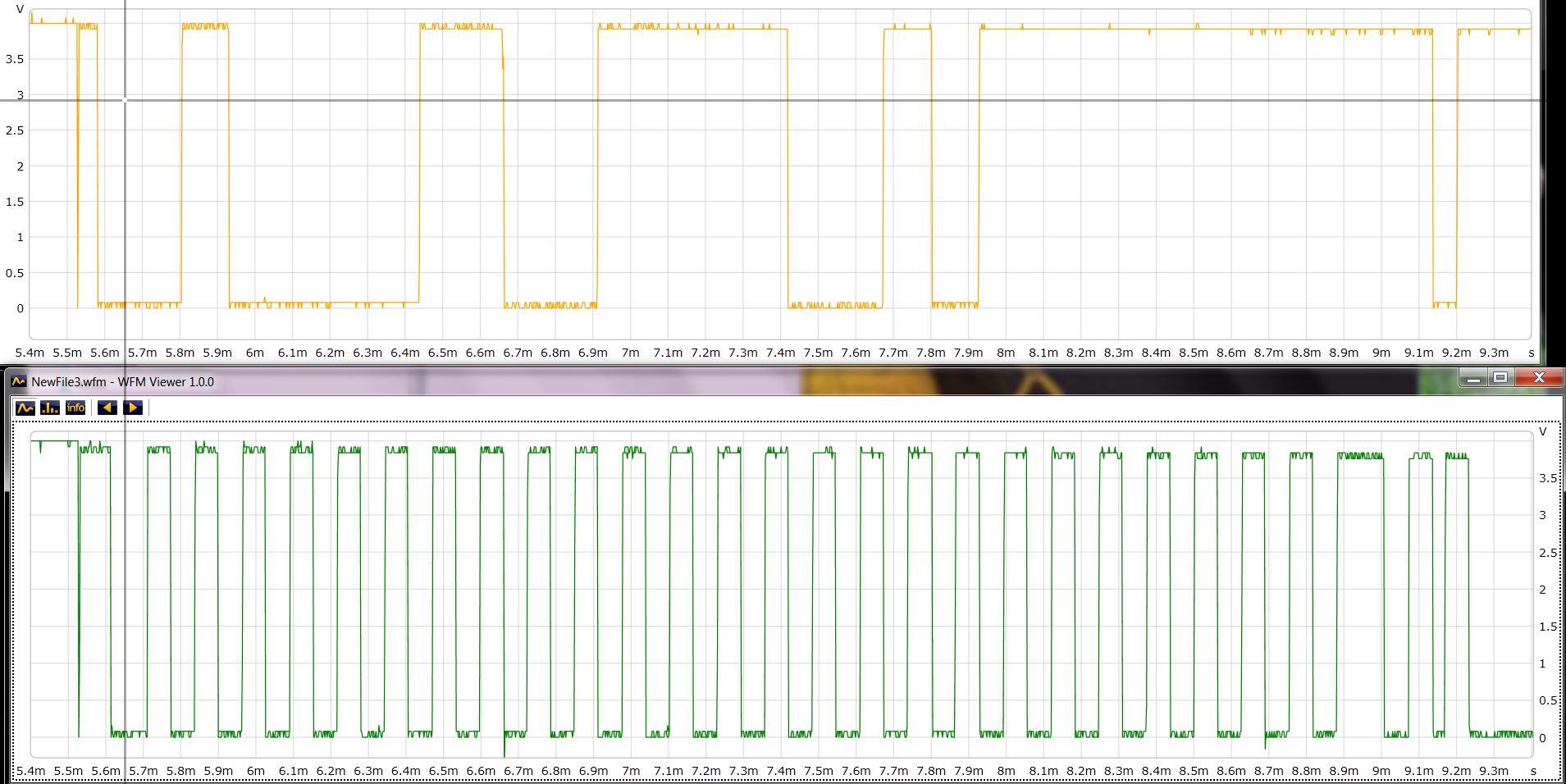Screen dimensions: 1566x784
Task: Click the white crosshair cursor marker on orange plot
Action: coord(125,100)
